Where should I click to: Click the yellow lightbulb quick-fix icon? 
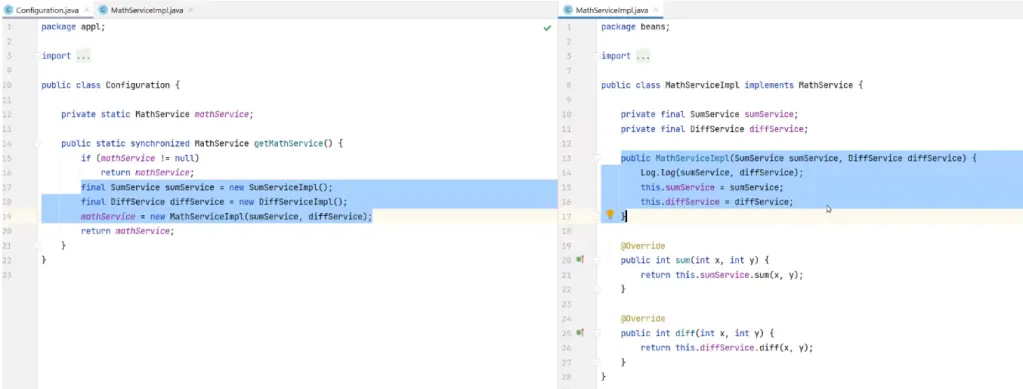610,215
